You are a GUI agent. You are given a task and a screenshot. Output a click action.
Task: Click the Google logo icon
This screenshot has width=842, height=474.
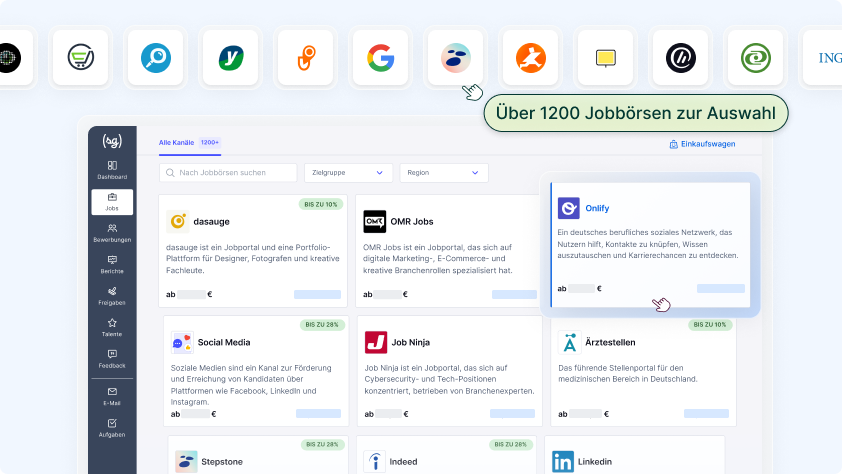[x=380, y=58]
